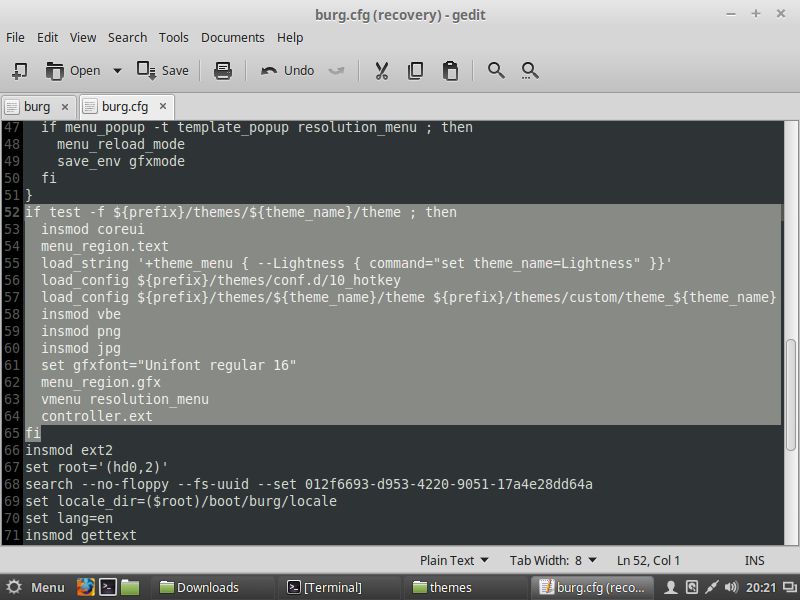Launch terminal from panel launcher icon
800x600 pixels.
(x=108, y=587)
